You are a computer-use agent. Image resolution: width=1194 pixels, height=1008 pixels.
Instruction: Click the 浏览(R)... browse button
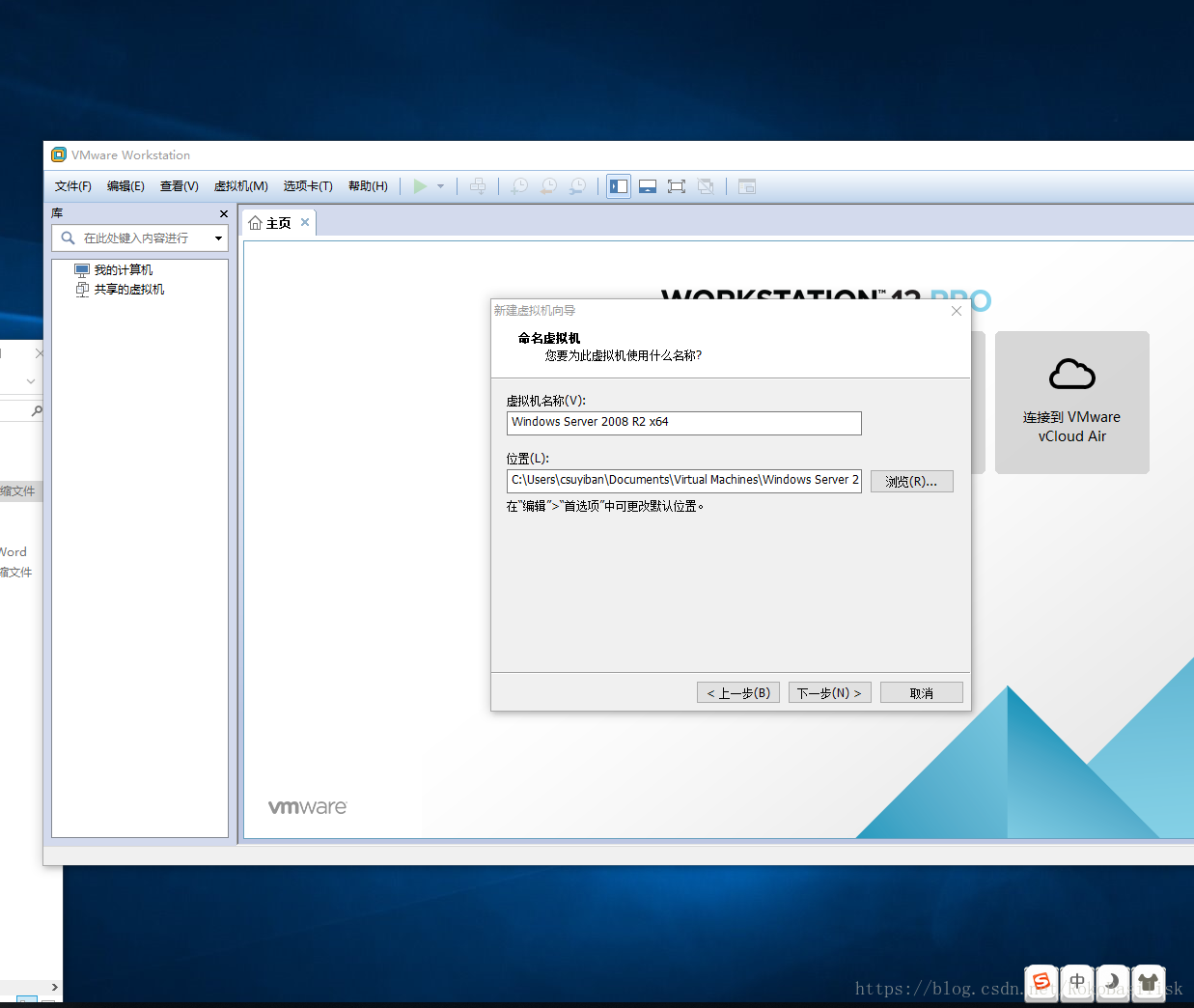click(912, 481)
